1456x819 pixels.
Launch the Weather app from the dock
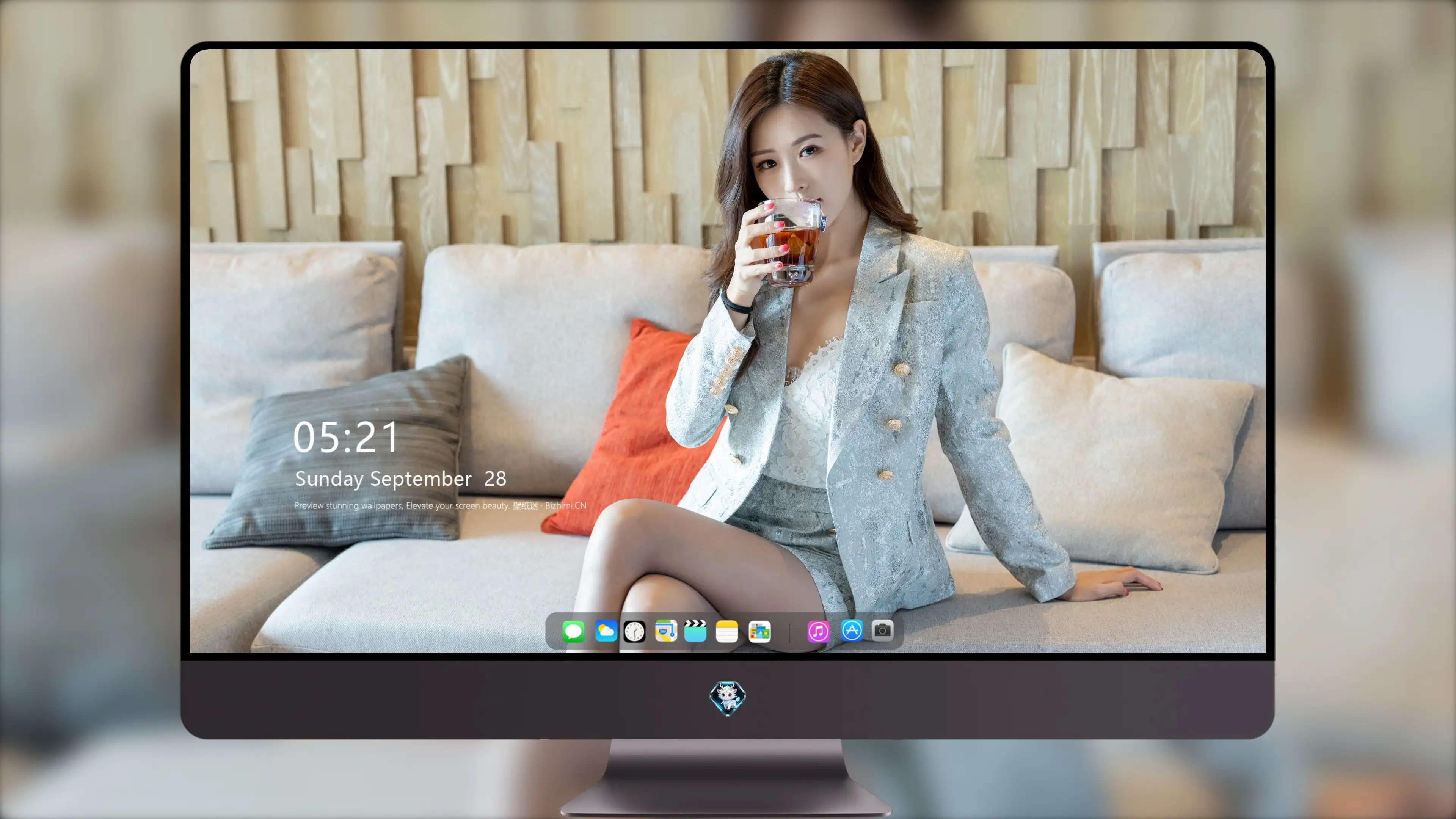[606, 631]
